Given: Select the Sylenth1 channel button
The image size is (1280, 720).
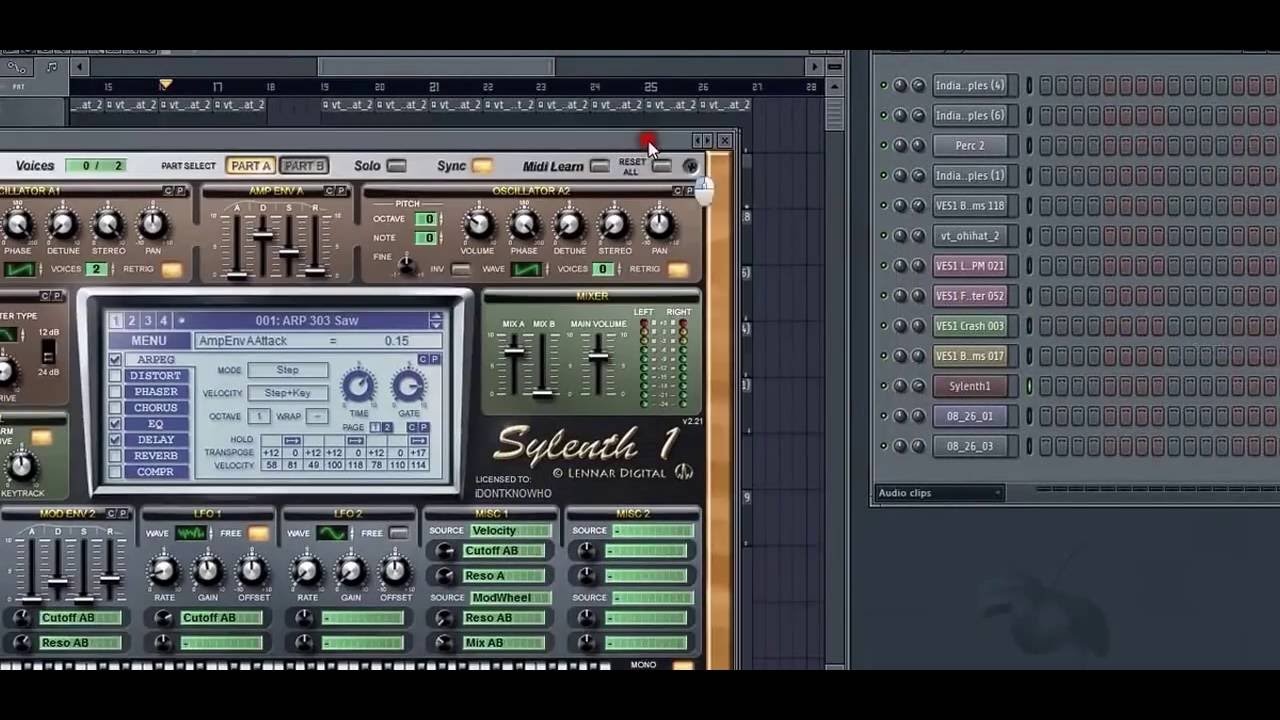Looking at the screenshot, I should 969,386.
